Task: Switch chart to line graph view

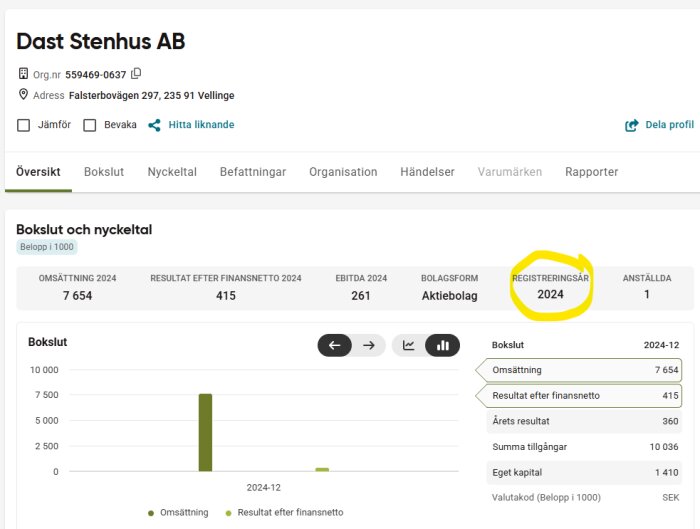Action: click(408, 346)
